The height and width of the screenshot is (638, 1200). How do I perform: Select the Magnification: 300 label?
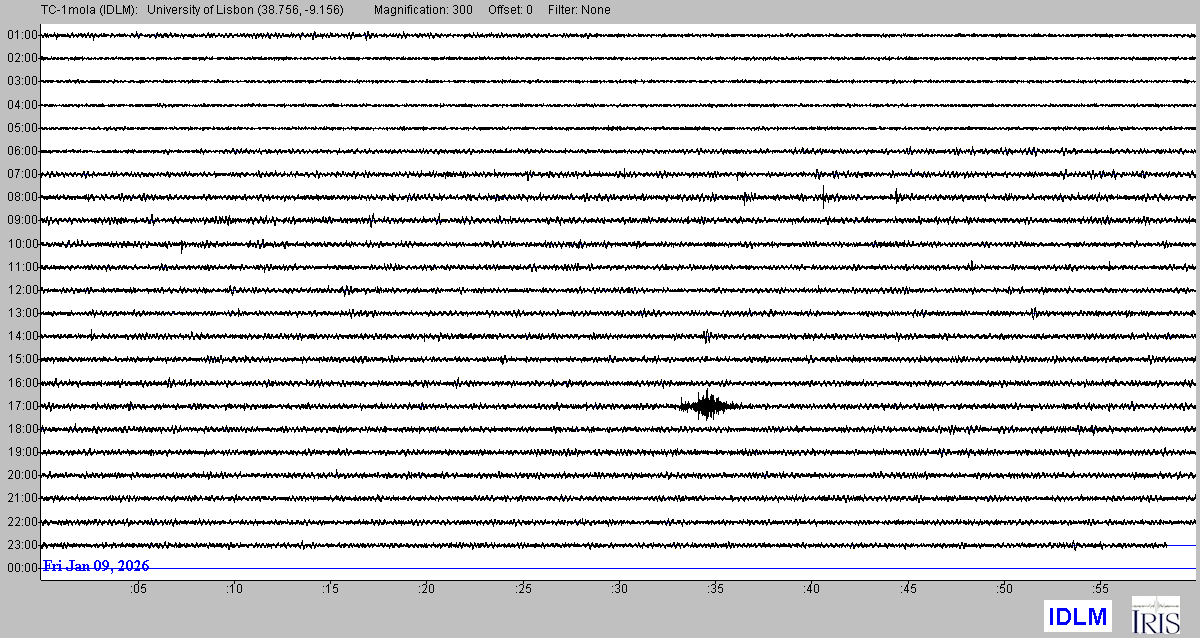[423, 10]
